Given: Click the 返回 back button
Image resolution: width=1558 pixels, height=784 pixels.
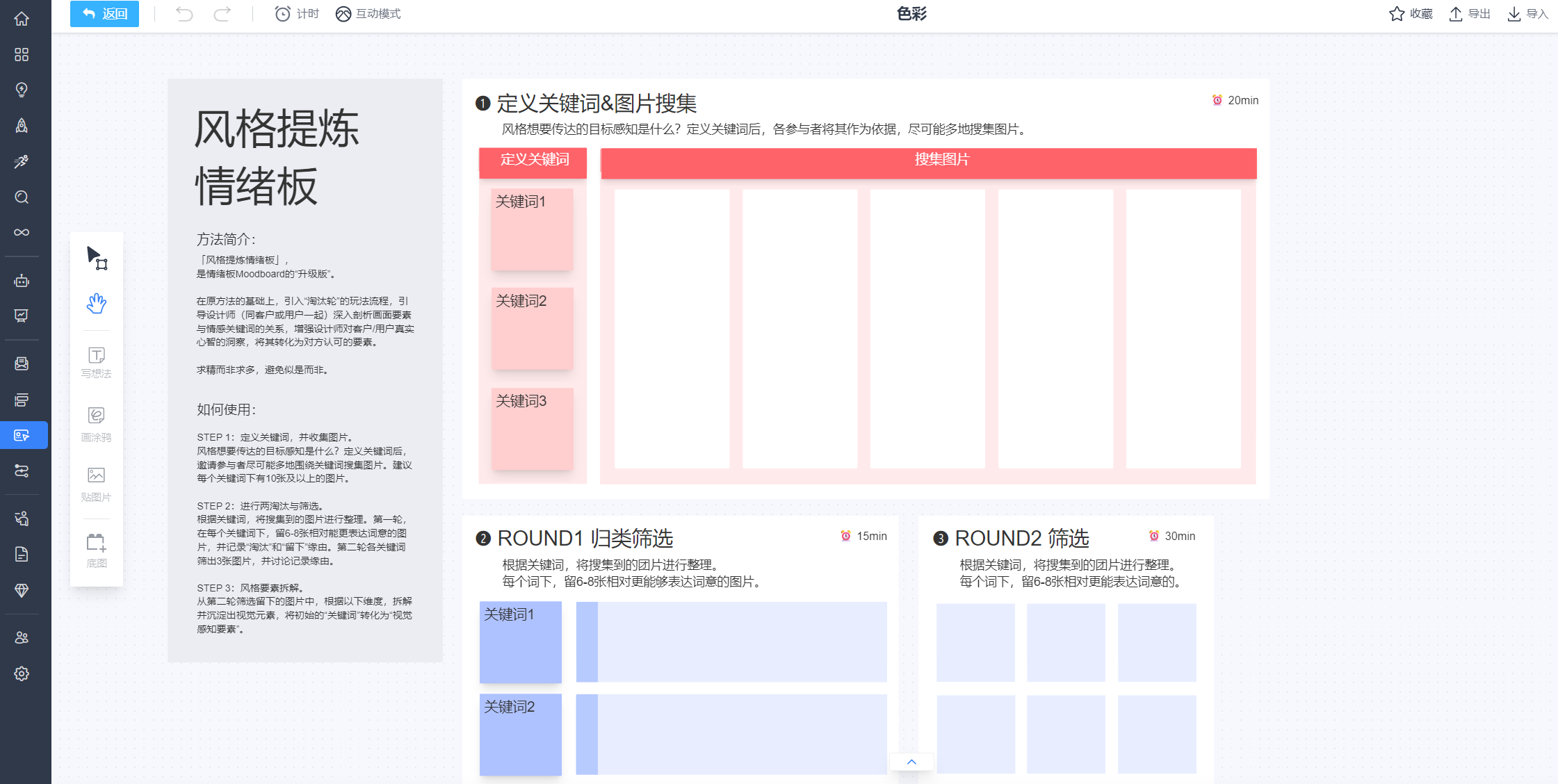Looking at the screenshot, I should [x=104, y=13].
